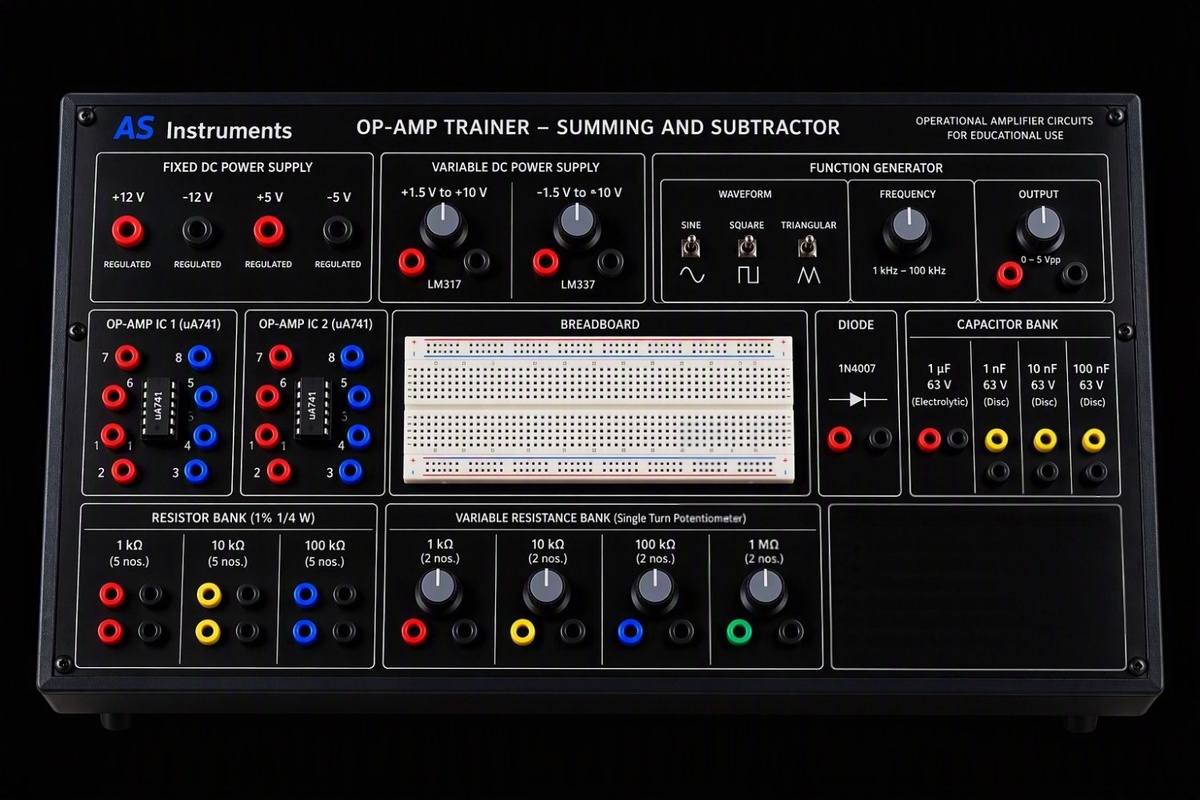Click the function generator output black jack

point(1073,274)
